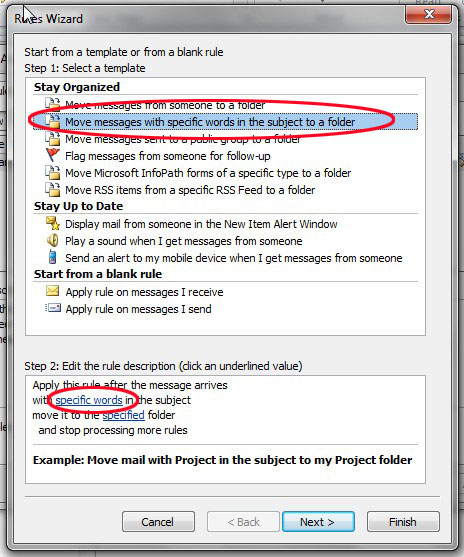
Task: Select 'Move messages sent to a public group' template
Action: click(183, 139)
